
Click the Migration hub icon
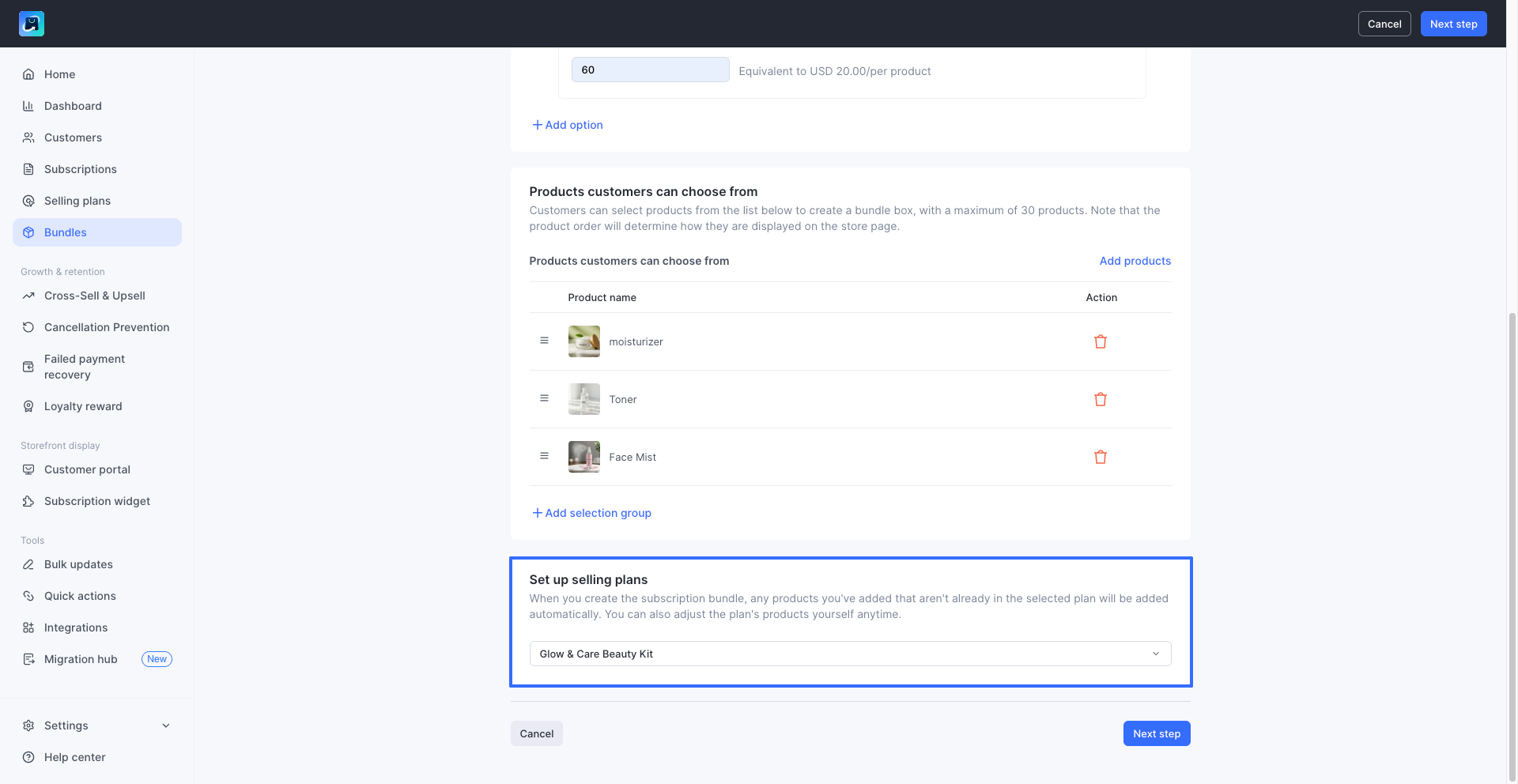tap(28, 659)
